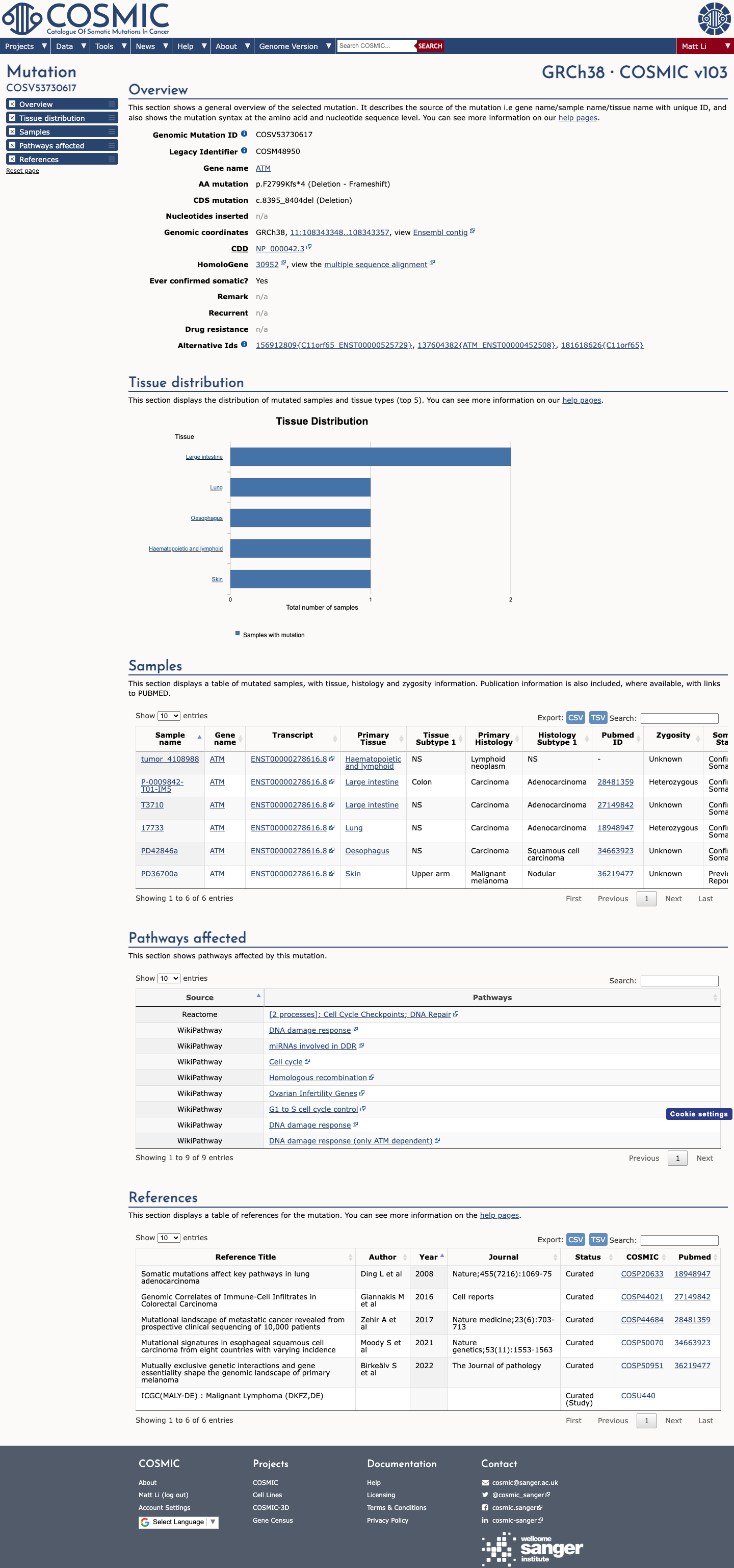
Task: Click external link icon after Ensembl contig
Action: coord(473,231)
